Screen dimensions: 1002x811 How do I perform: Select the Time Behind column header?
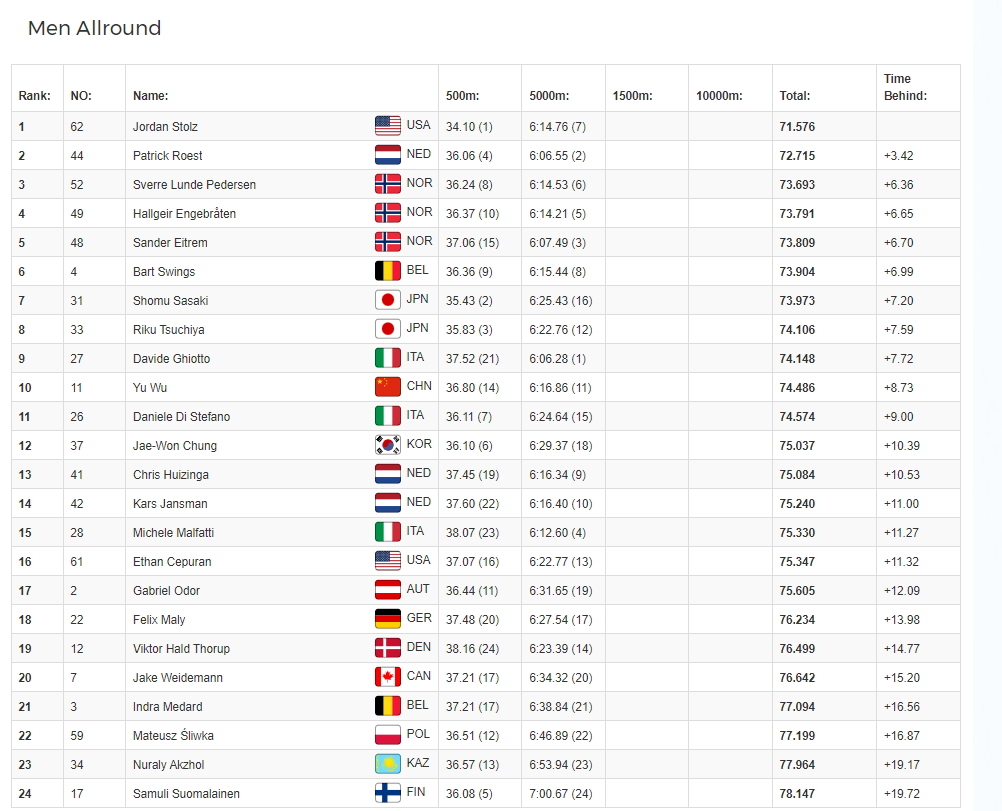pyautogui.click(x=906, y=88)
